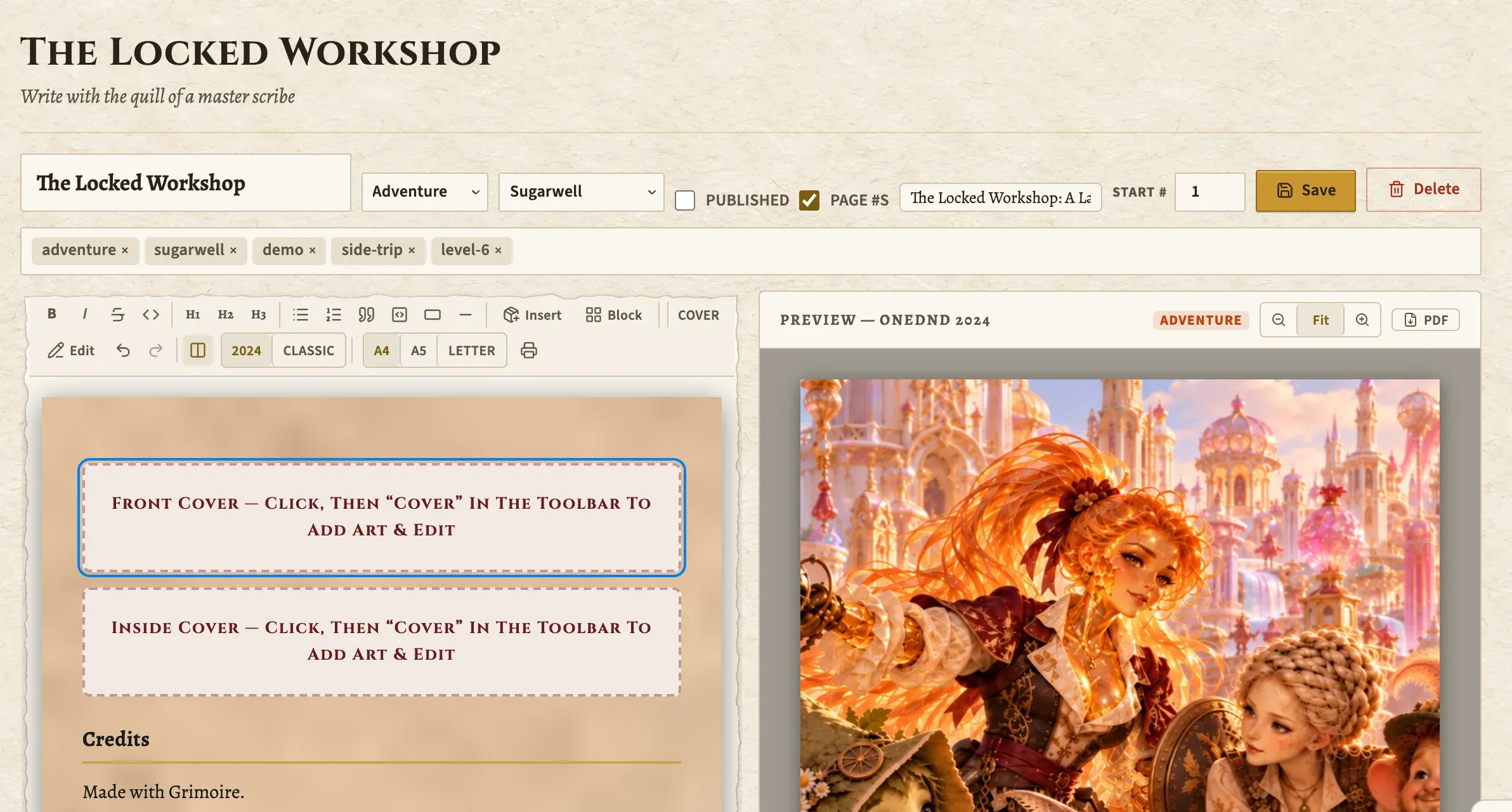1512x812 pixels.
Task: Click the Credits heading in editor
Action: (x=116, y=739)
